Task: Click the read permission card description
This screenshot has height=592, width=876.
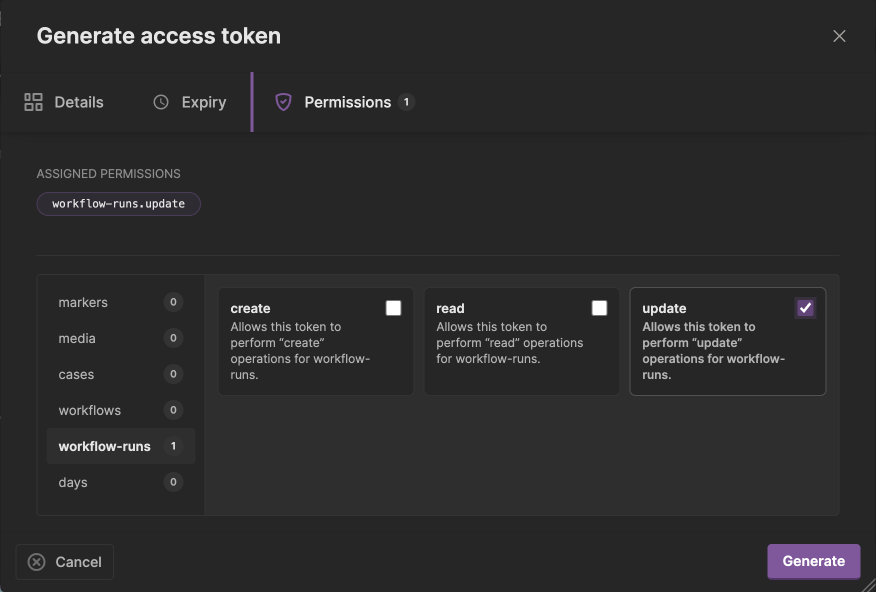Action: (510, 343)
